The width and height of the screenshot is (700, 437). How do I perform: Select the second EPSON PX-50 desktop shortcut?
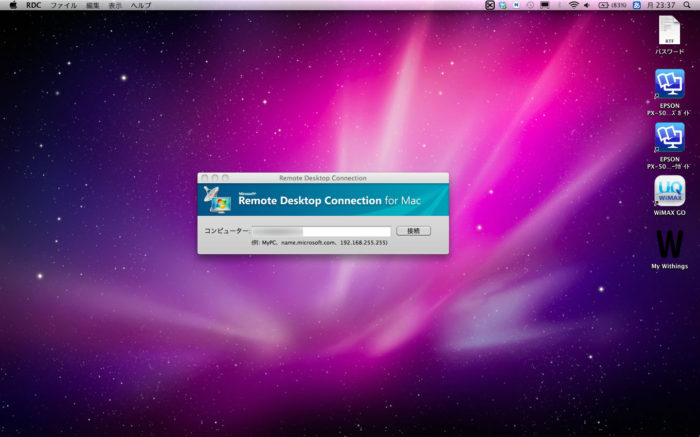pos(669,138)
